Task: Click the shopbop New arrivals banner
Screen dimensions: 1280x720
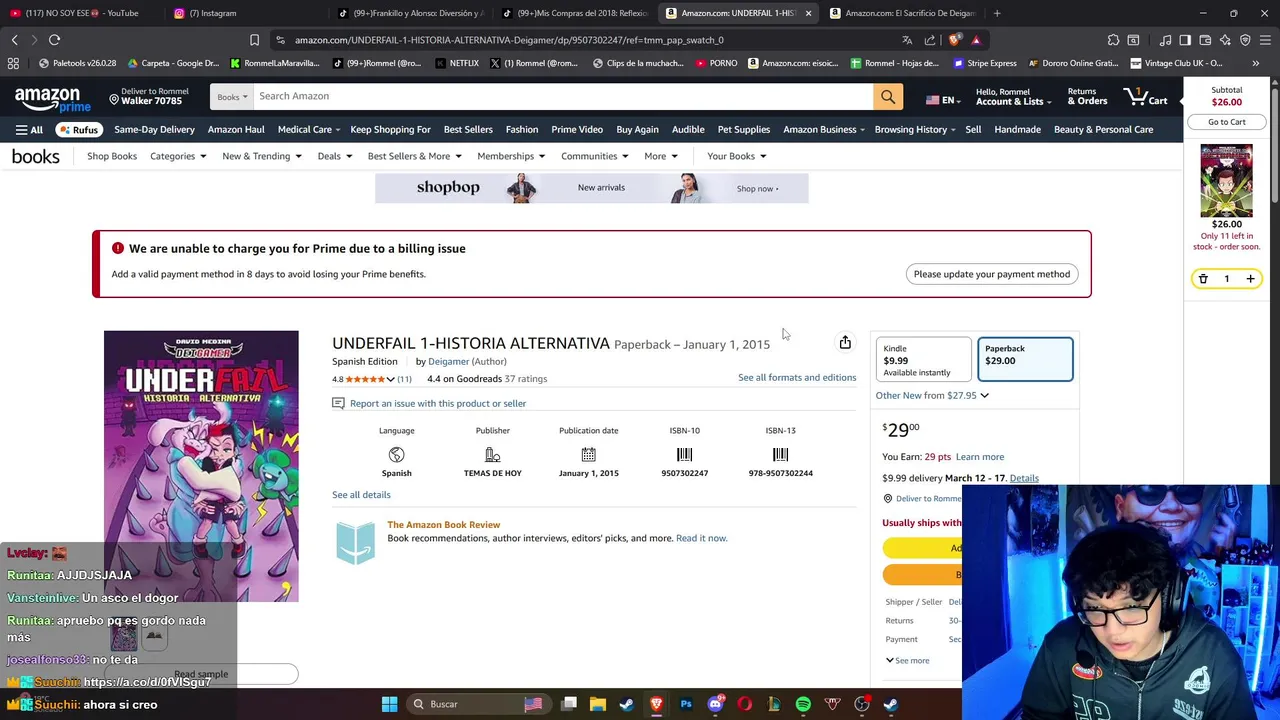Action: tap(591, 188)
